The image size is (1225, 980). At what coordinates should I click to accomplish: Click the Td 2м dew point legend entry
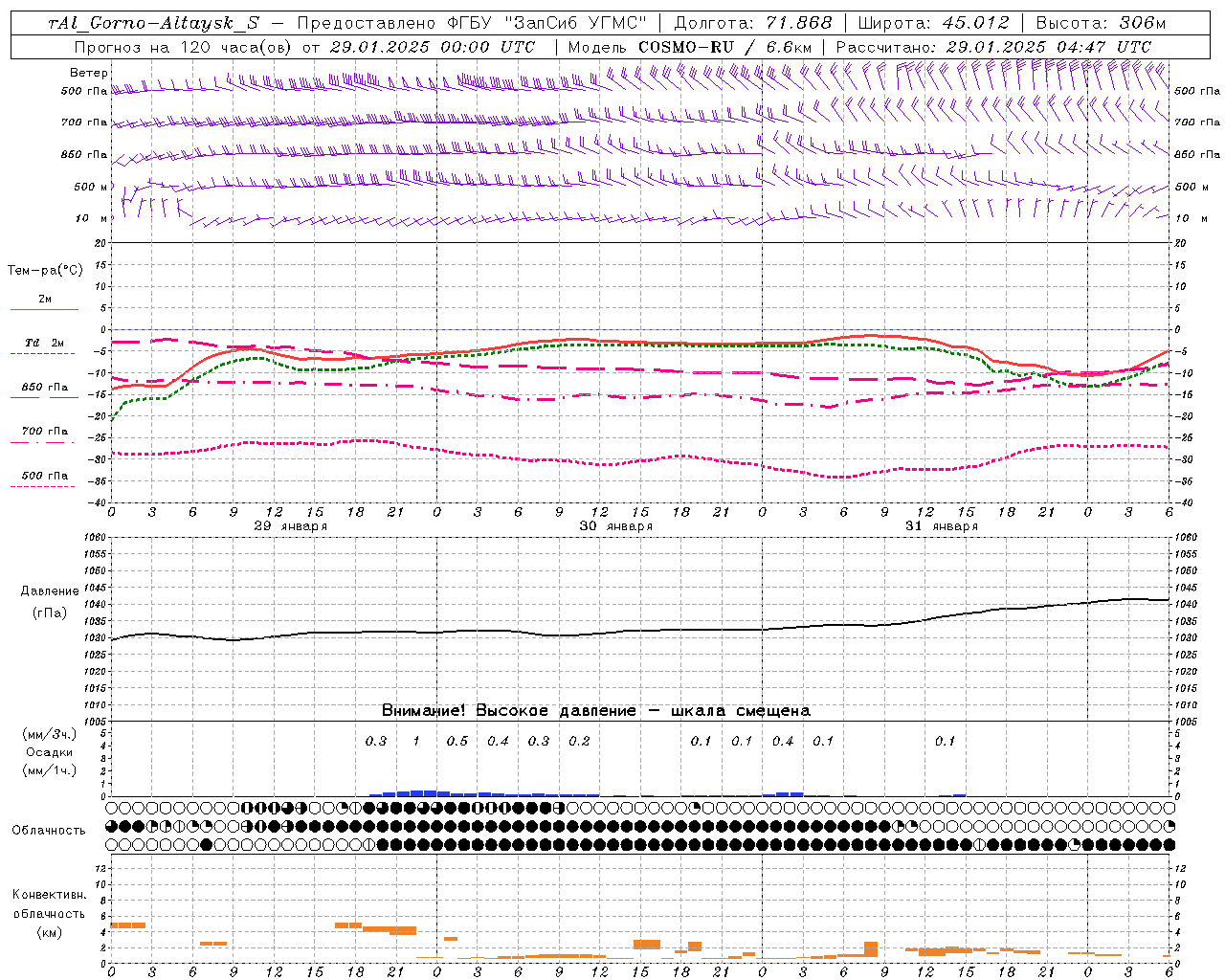(44, 343)
